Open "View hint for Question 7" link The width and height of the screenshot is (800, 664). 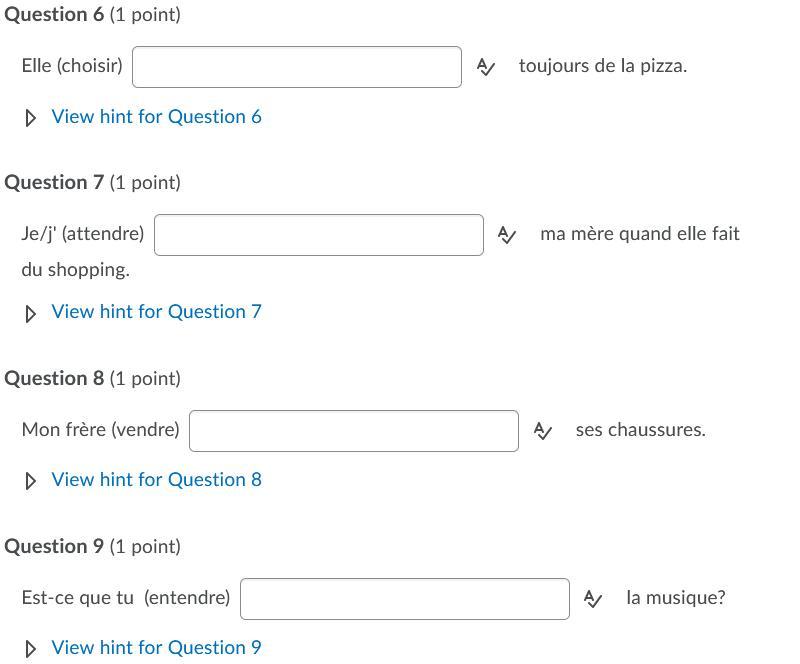156,312
